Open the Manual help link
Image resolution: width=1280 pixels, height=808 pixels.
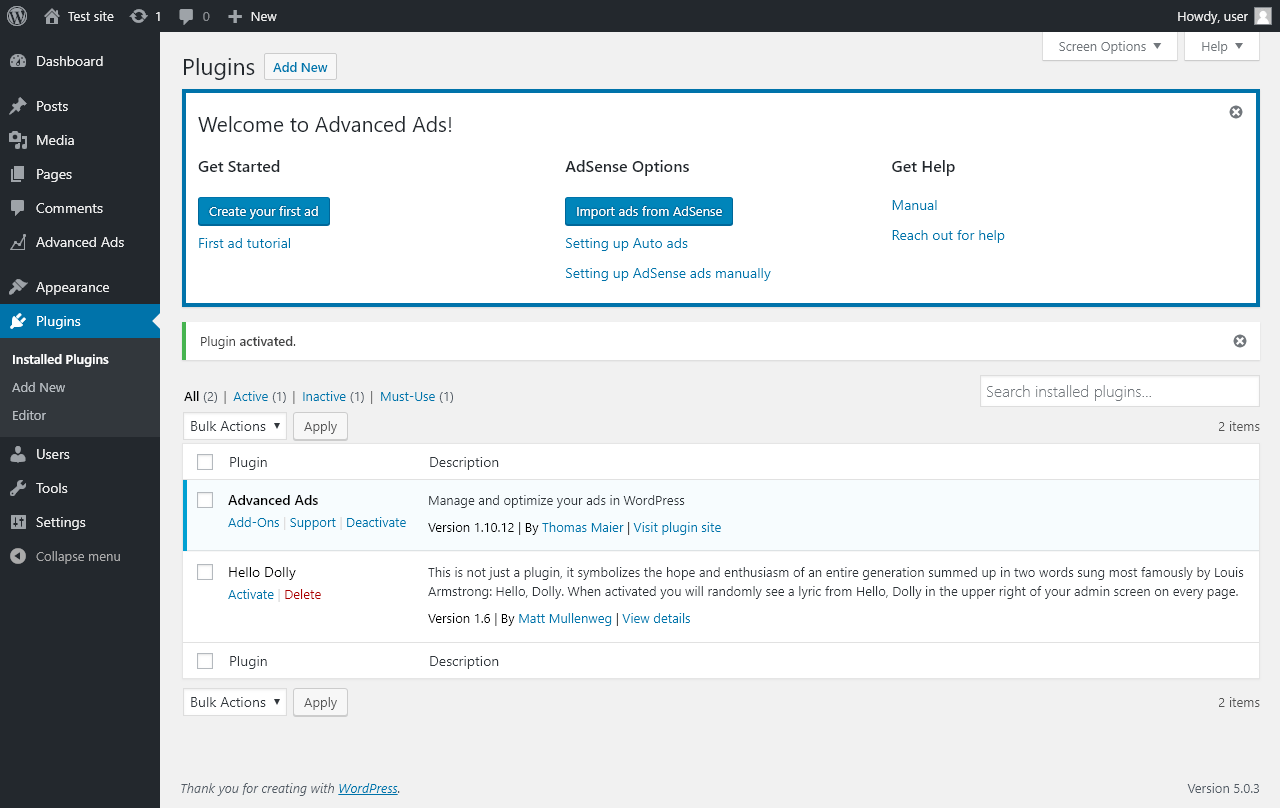tap(914, 205)
